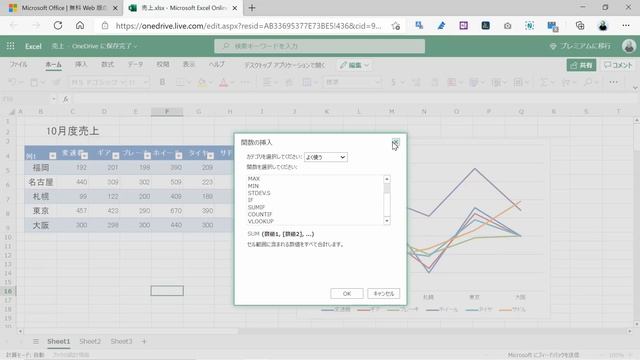Click the fill color bucket icon

[202, 82]
